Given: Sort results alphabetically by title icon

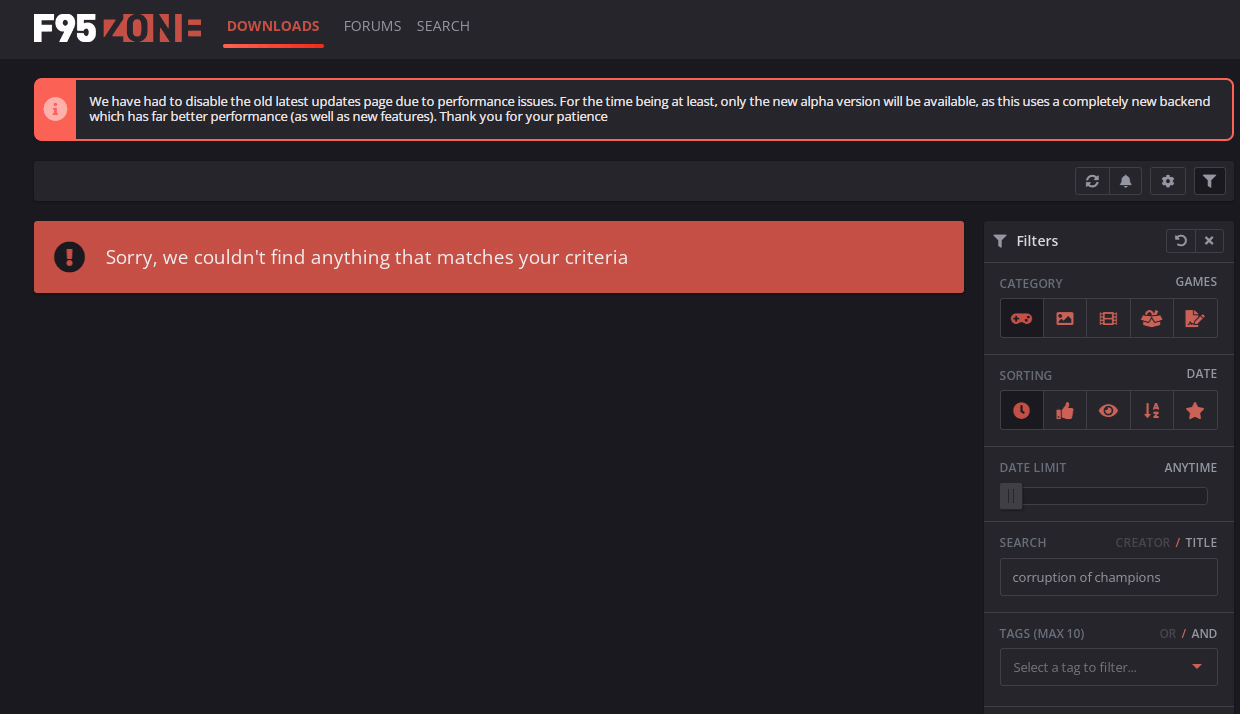Looking at the screenshot, I should click(x=1152, y=410).
